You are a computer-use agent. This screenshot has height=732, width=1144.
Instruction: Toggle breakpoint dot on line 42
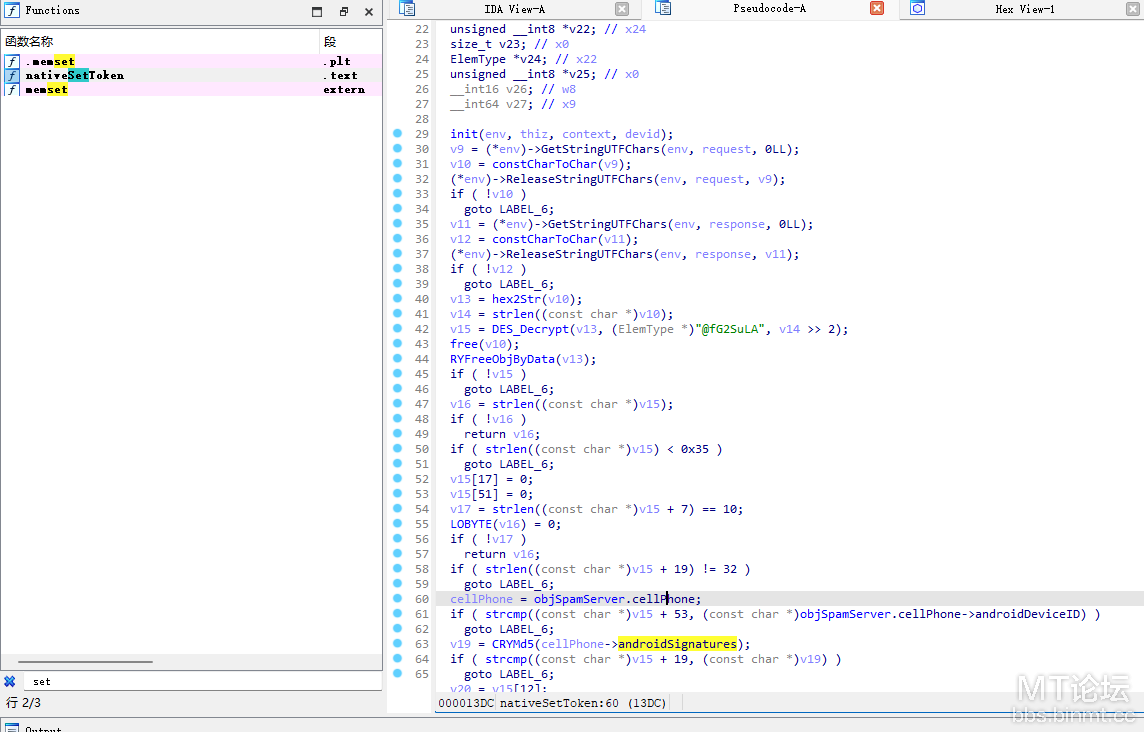(x=398, y=328)
